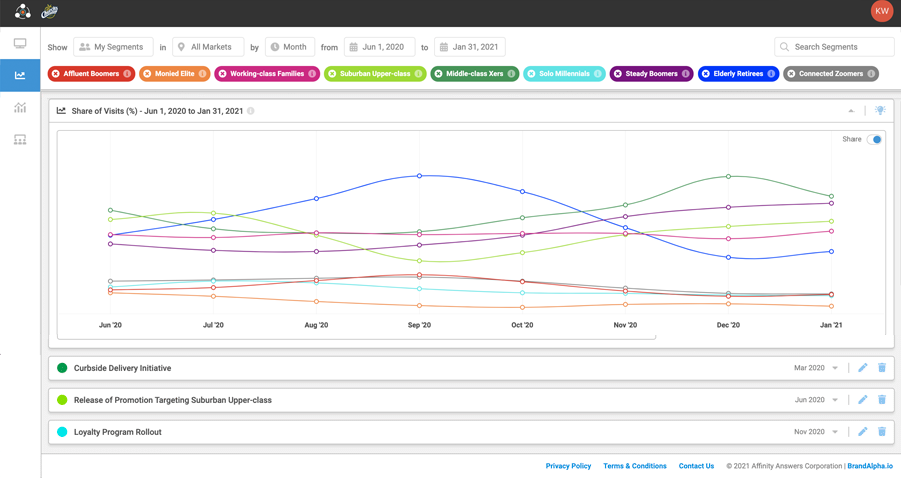Delete the Loyalty Program Rollout event

pyautogui.click(x=882, y=431)
